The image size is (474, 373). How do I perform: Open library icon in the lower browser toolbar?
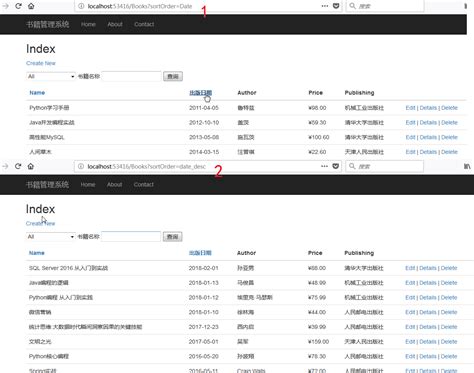[x=467, y=166]
